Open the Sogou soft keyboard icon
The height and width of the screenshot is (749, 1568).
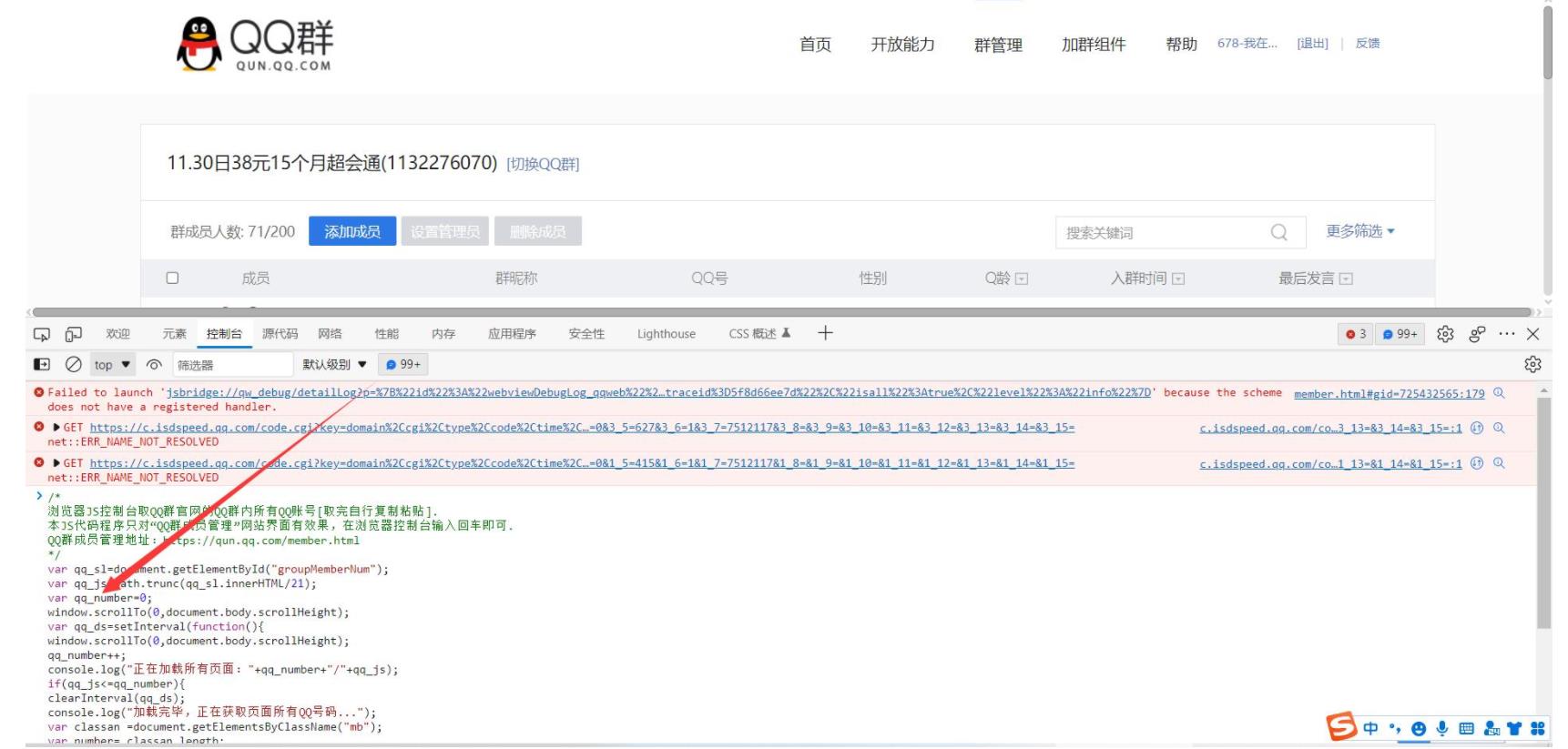(1466, 728)
